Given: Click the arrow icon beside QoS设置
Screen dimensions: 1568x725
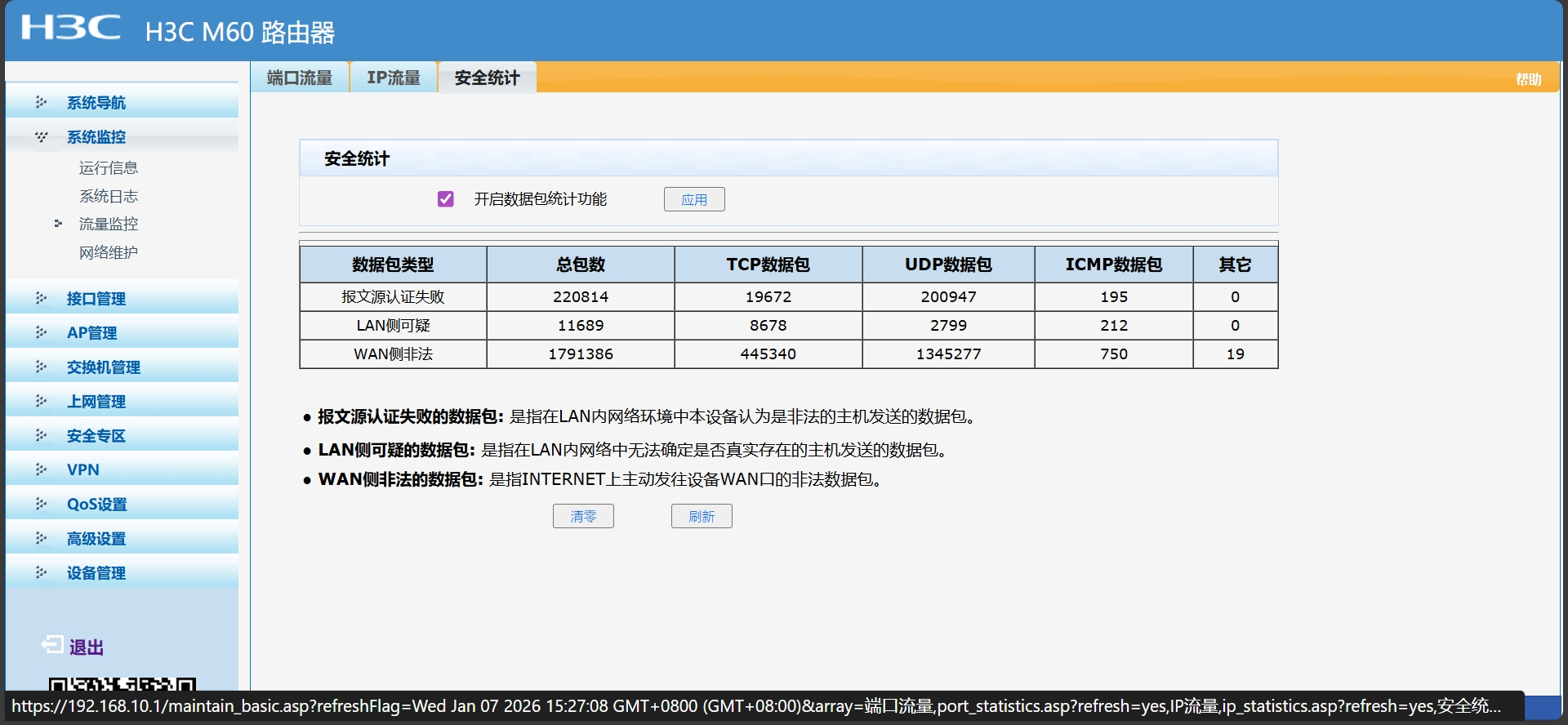Looking at the screenshot, I should (41, 504).
